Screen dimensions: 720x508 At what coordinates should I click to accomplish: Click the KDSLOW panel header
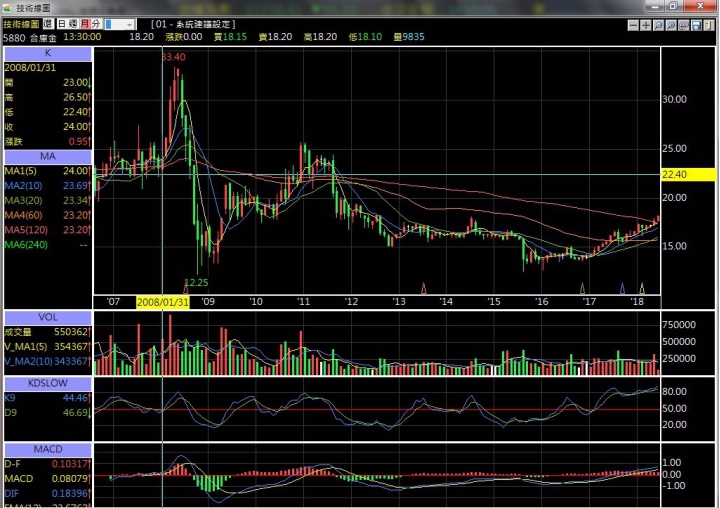(48, 383)
